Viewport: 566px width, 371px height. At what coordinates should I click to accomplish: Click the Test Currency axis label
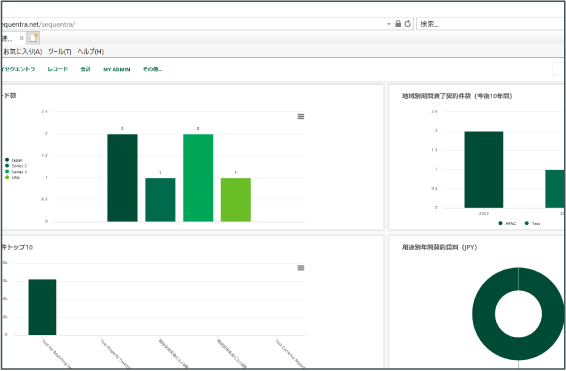(290, 354)
